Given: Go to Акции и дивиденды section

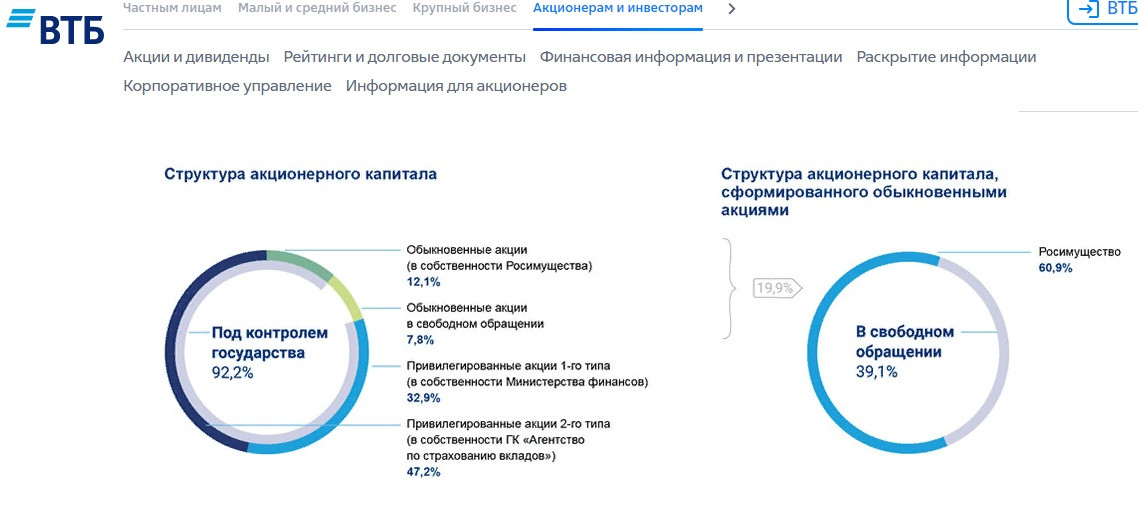Looking at the screenshot, I should pyautogui.click(x=196, y=57).
